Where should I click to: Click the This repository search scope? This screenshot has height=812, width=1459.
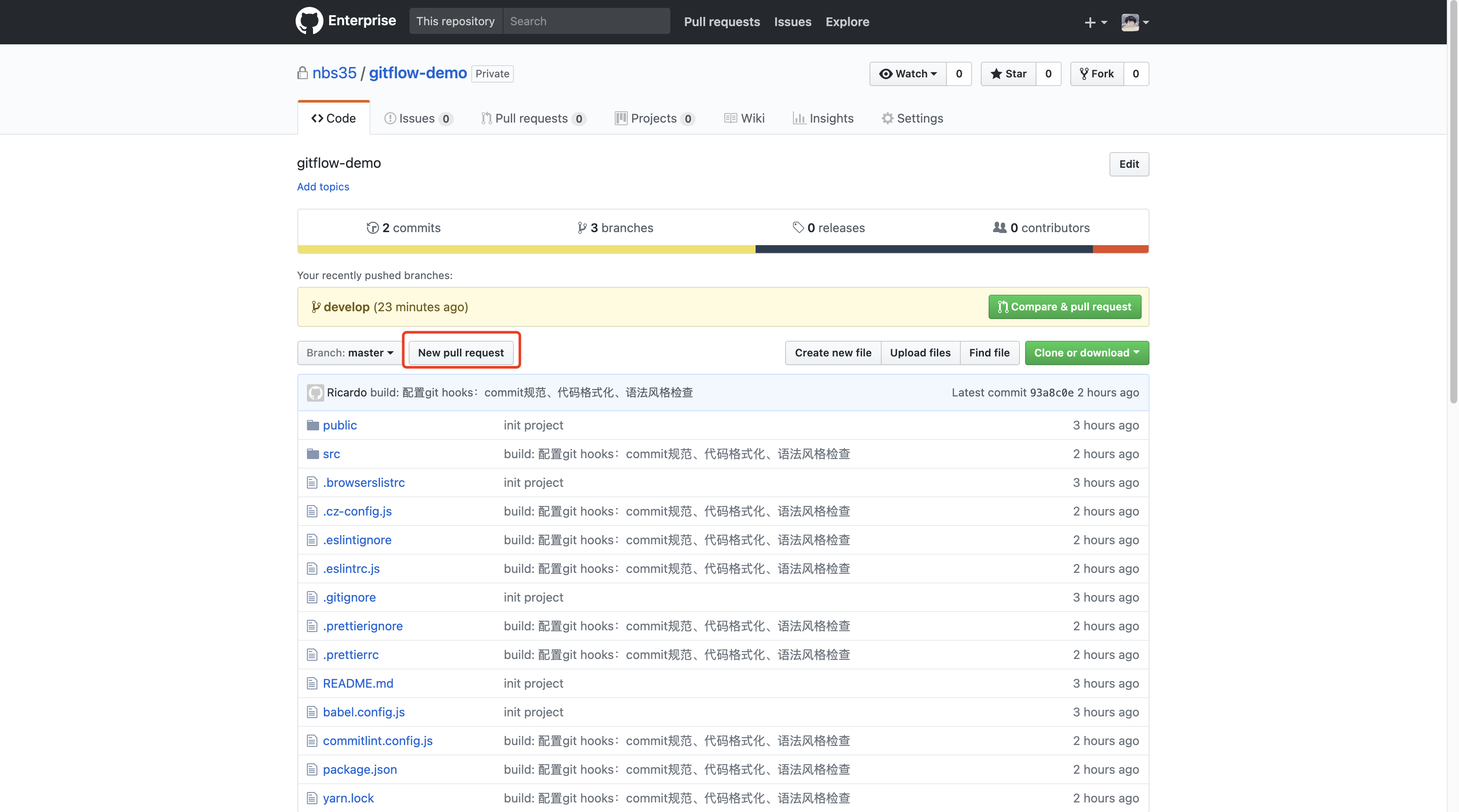coord(455,21)
